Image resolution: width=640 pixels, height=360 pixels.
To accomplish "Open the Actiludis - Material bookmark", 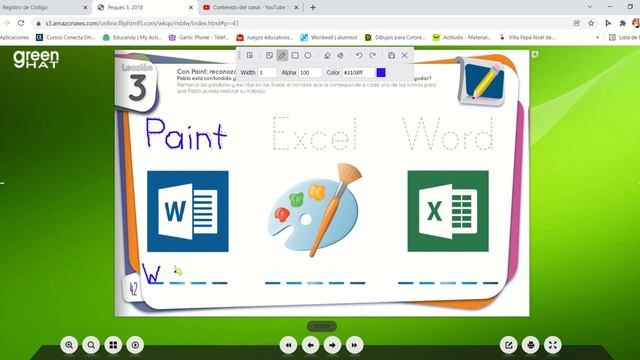I will 462,37.
